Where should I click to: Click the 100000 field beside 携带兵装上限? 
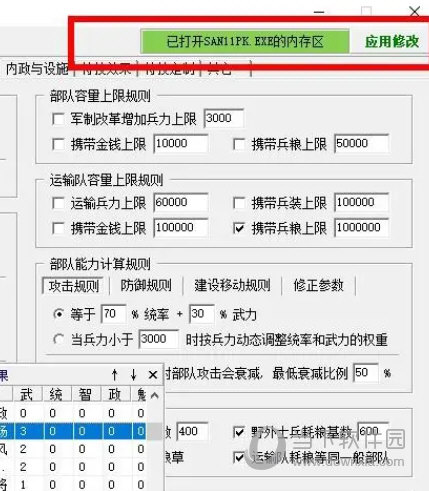coord(361,202)
